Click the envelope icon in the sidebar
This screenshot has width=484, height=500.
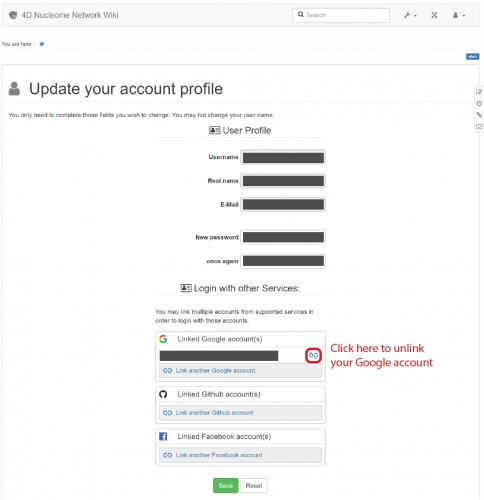[479, 127]
